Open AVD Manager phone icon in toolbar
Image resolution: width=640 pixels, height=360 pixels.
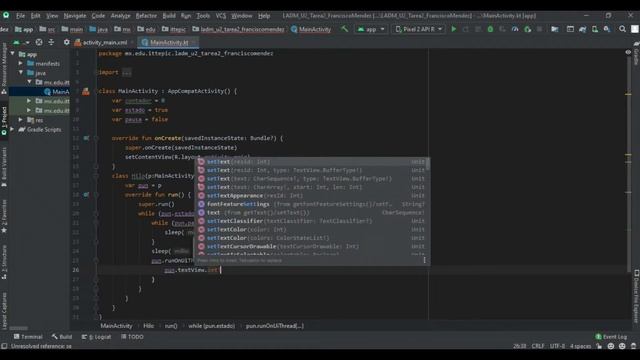[595, 29]
